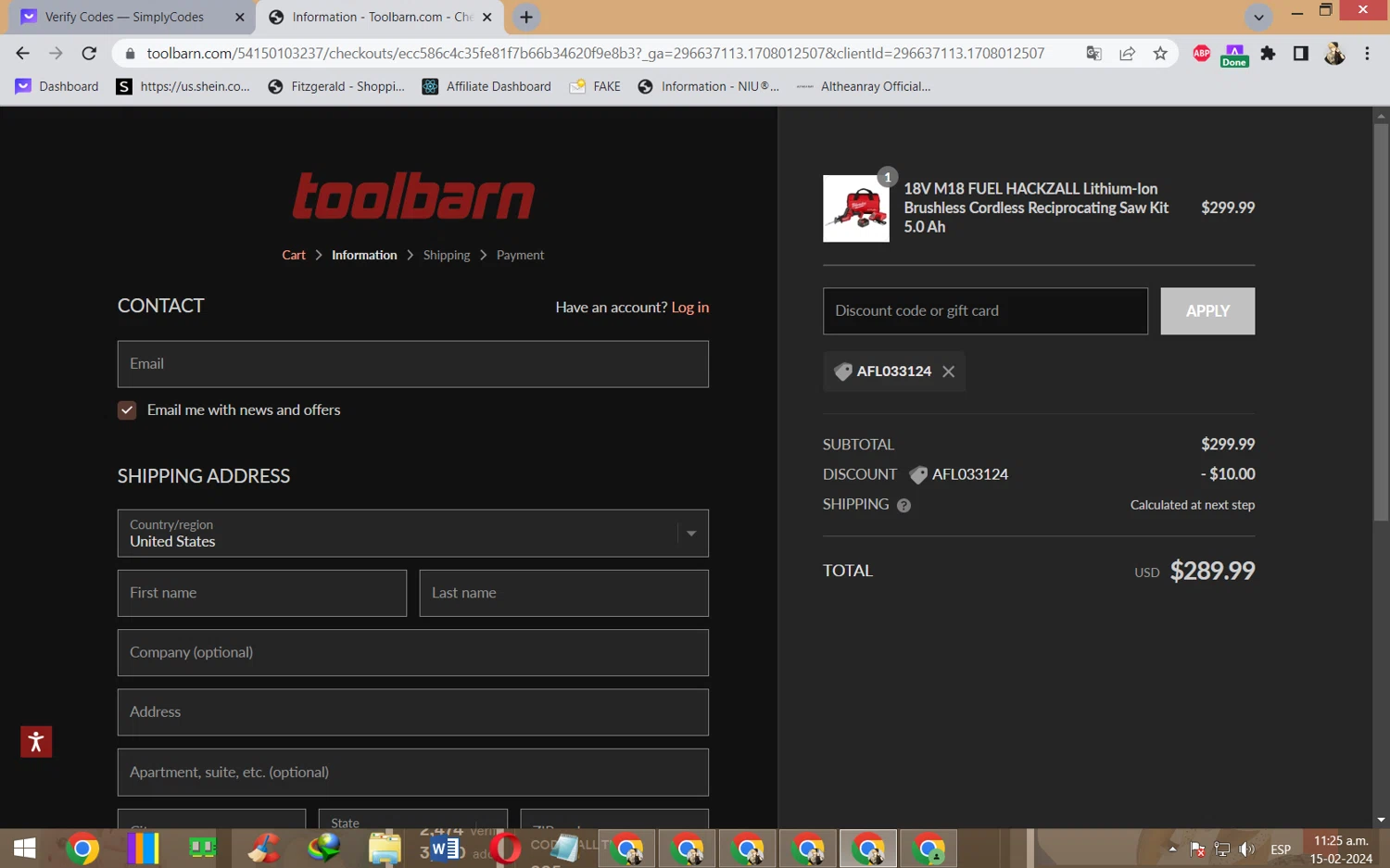Click the First name field
The width and height of the screenshot is (1390, 868).
point(262,593)
